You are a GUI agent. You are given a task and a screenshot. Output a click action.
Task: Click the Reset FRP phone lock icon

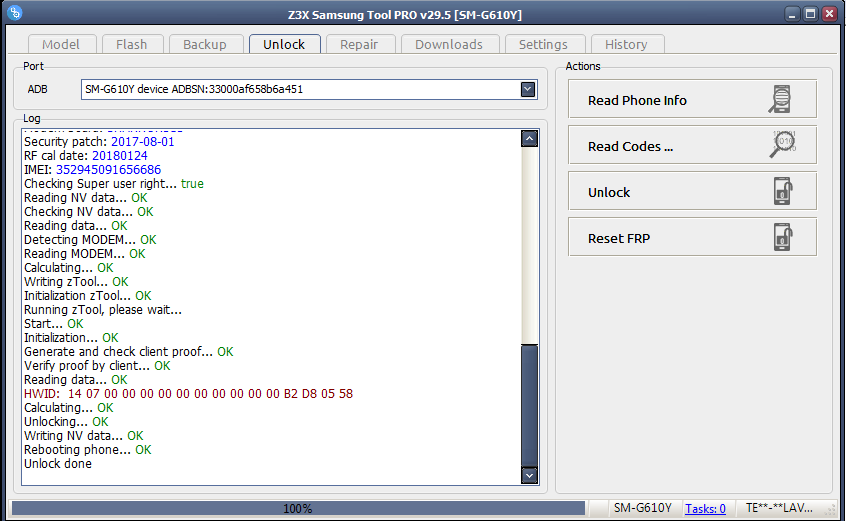click(783, 237)
